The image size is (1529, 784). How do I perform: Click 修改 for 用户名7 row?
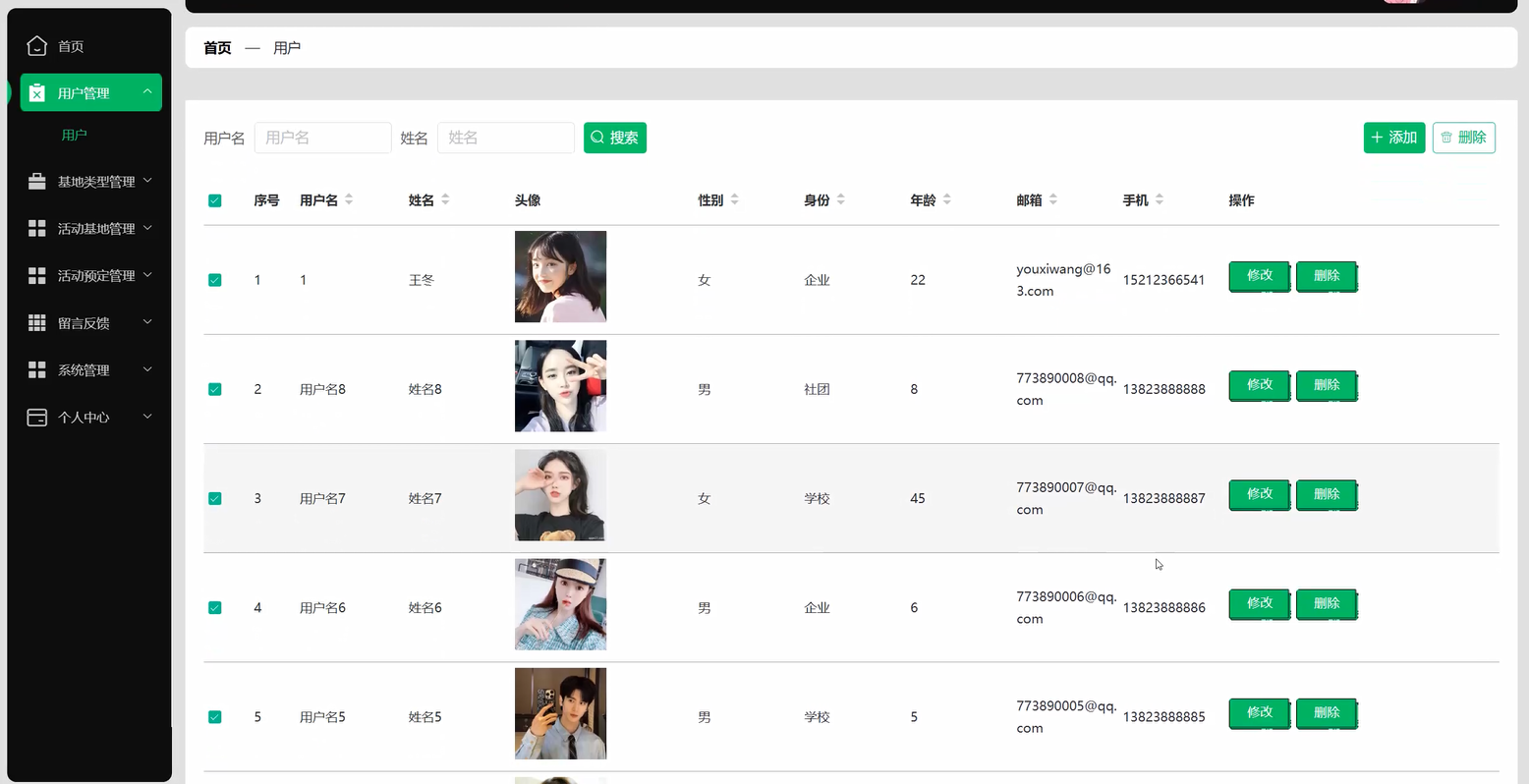[x=1260, y=494]
